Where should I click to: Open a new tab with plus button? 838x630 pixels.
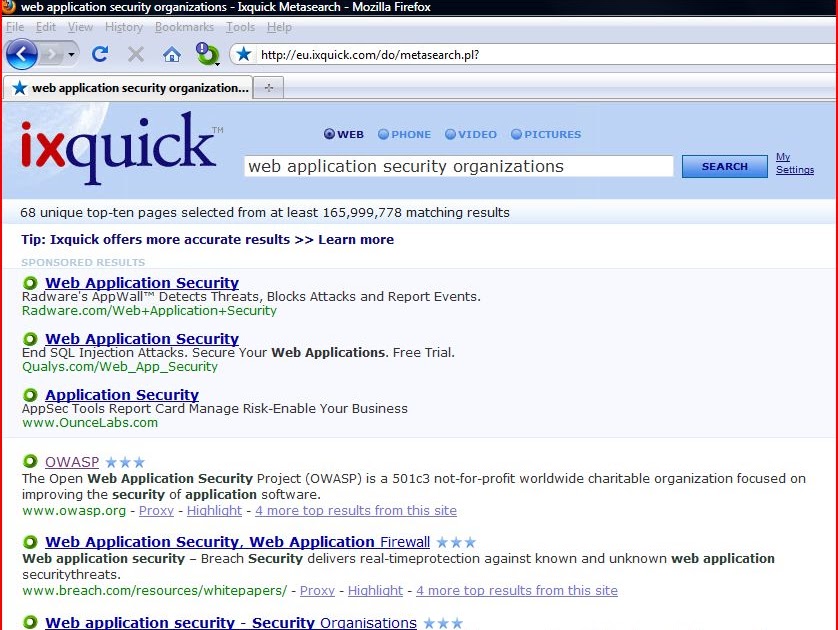coord(268,88)
